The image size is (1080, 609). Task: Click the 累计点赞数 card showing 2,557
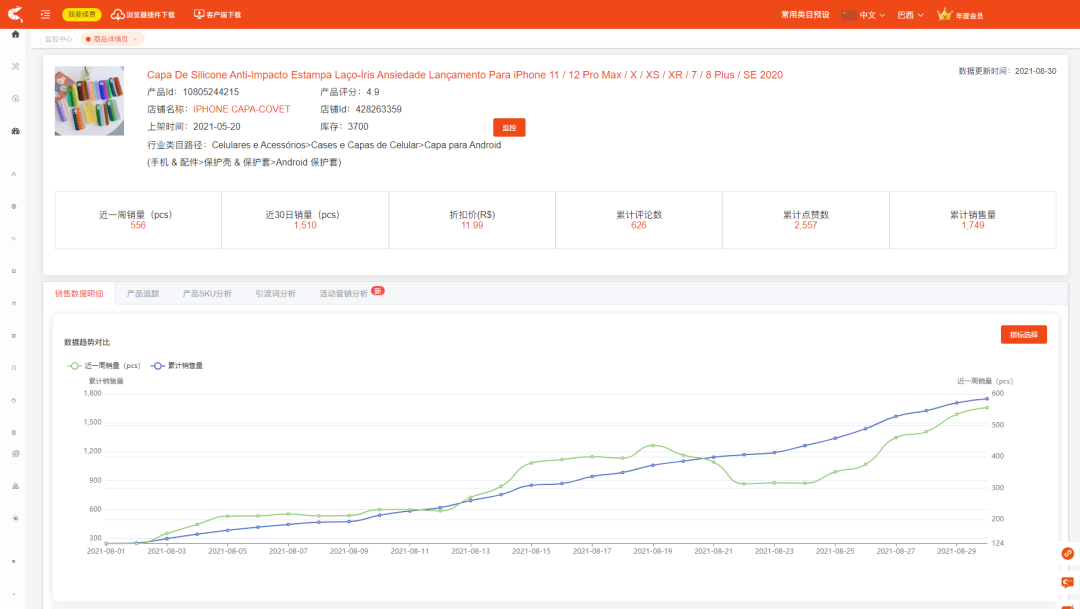[x=806, y=220]
